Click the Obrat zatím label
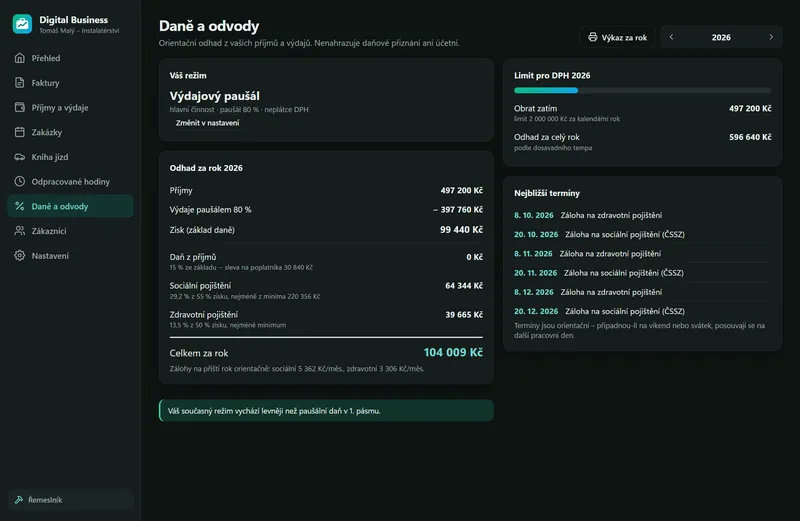The image size is (800, 521). coord(535,108)
